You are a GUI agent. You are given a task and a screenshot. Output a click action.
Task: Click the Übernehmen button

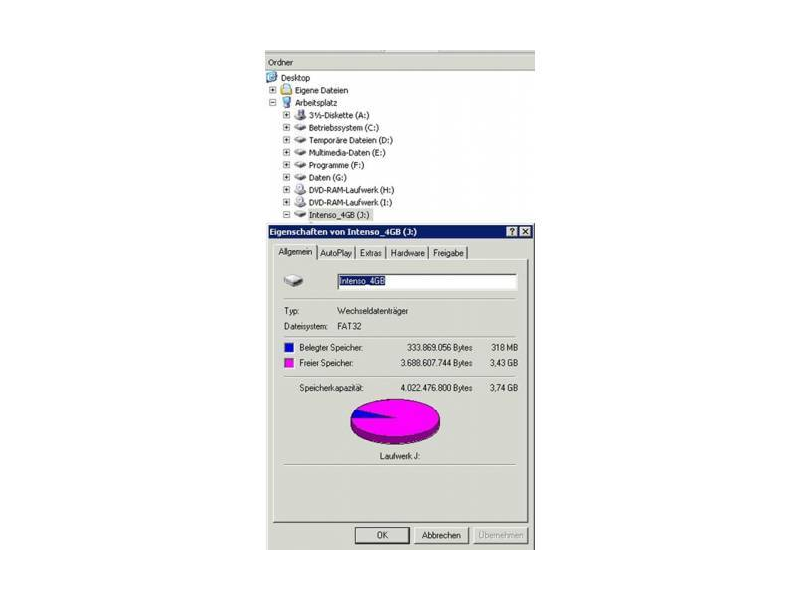coord(501,535)
